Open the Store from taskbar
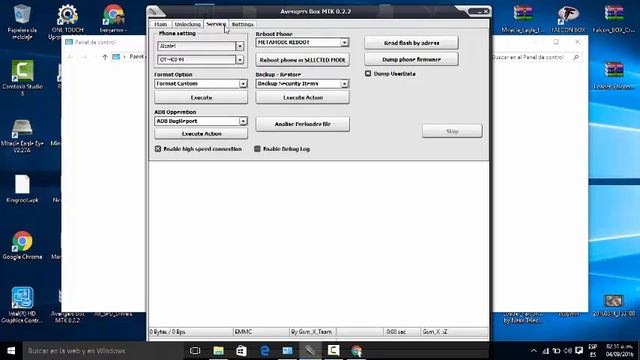The width and height of the screenshot is (640, 360). point(241,351)
